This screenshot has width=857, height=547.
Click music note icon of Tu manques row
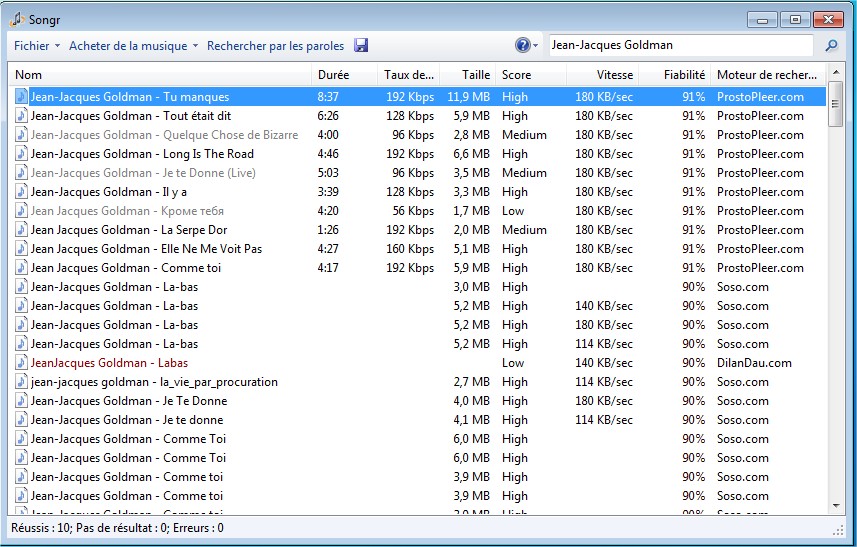pos(21,97)
